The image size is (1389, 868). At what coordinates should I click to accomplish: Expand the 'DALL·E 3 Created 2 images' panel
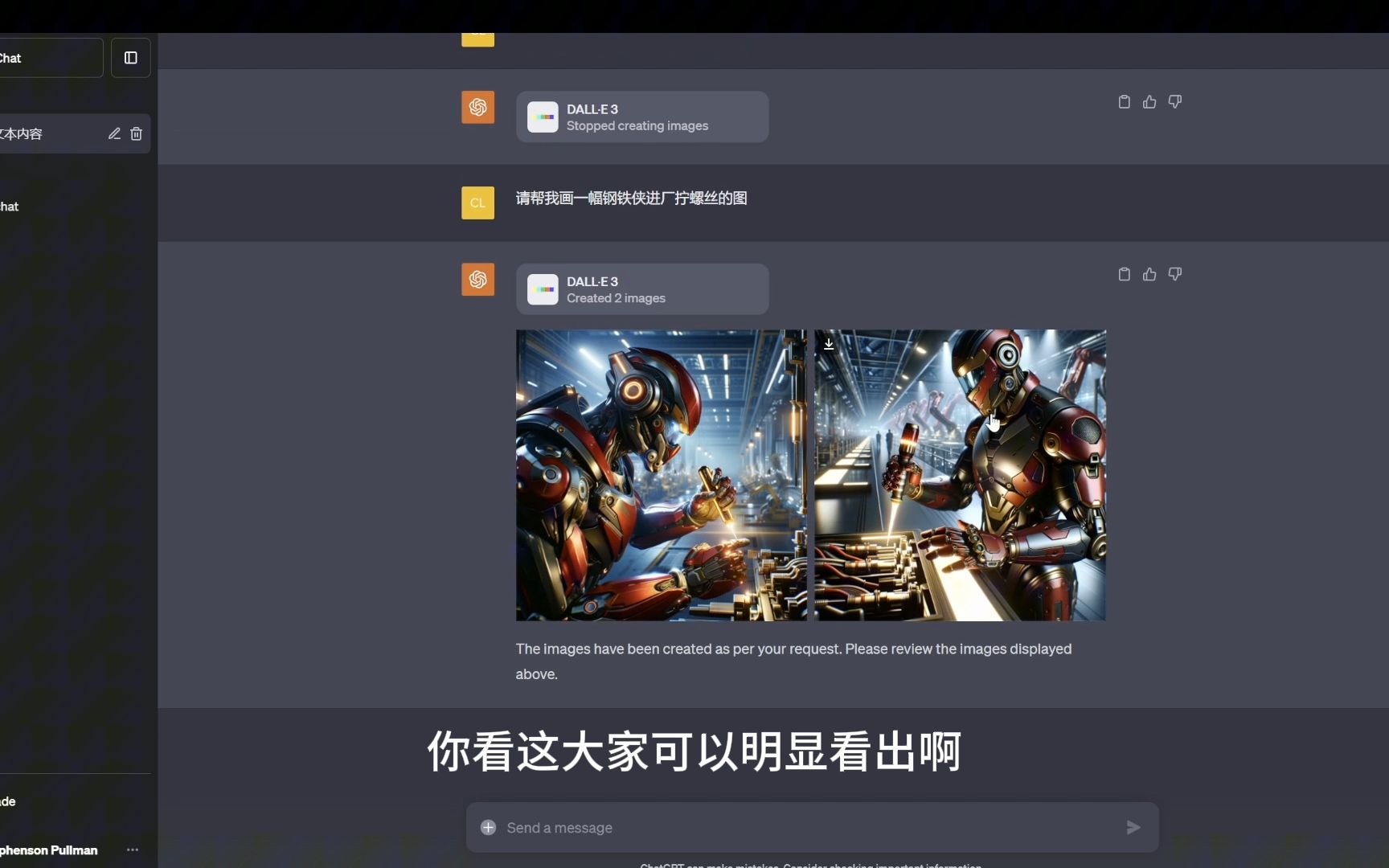click(642, 289)
